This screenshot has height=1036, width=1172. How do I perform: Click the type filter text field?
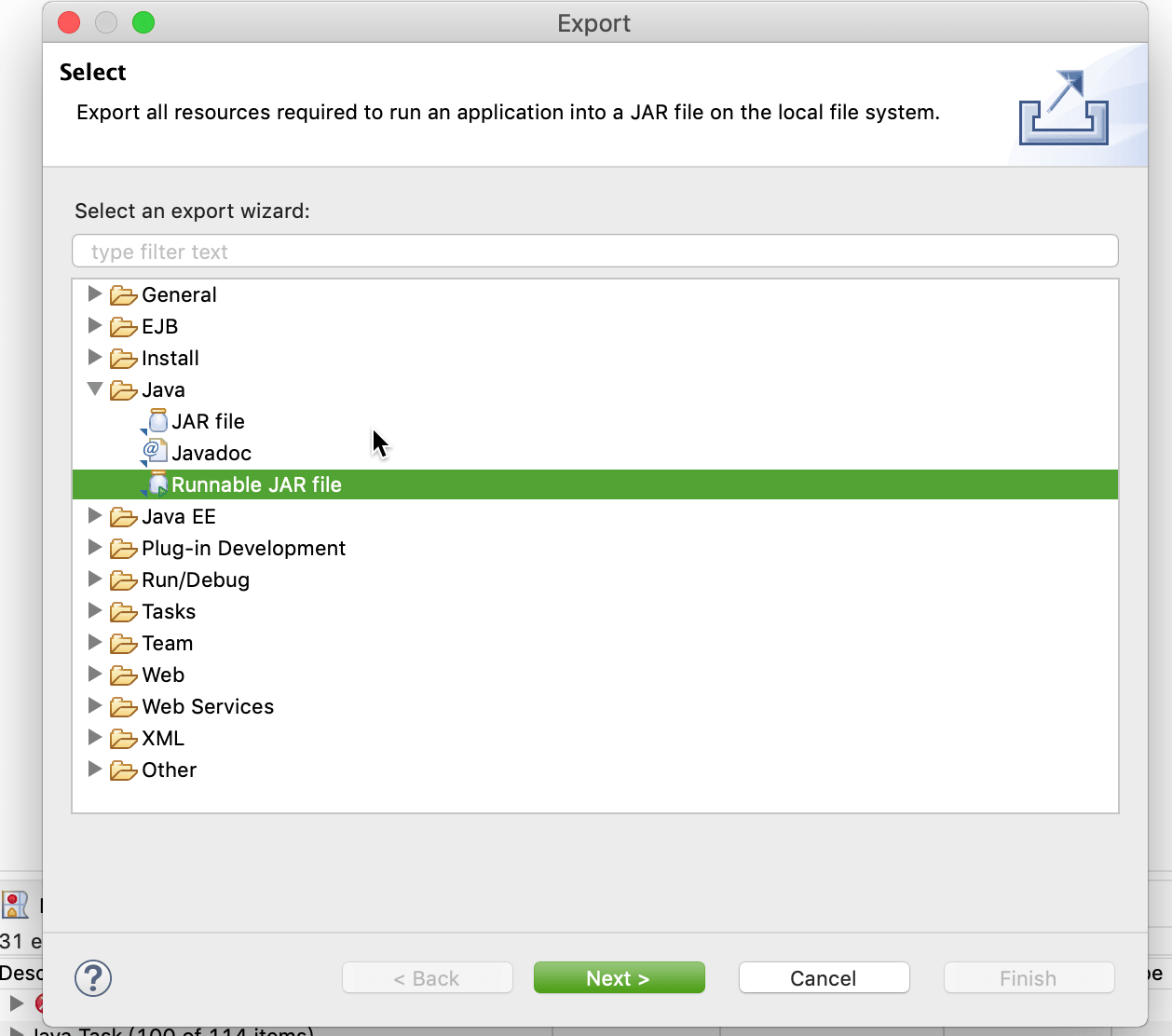[594, 252]
